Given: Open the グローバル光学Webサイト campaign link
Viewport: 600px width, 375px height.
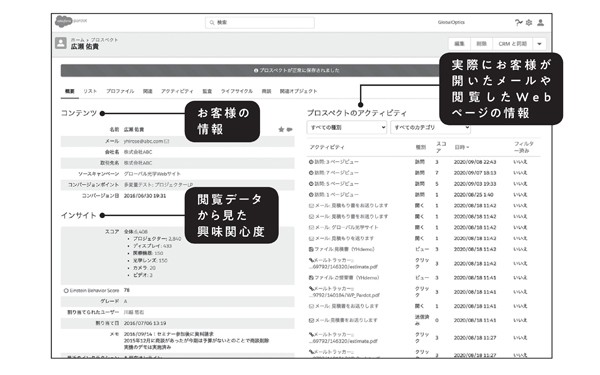Looking at the screenshot, I should 152,174.
